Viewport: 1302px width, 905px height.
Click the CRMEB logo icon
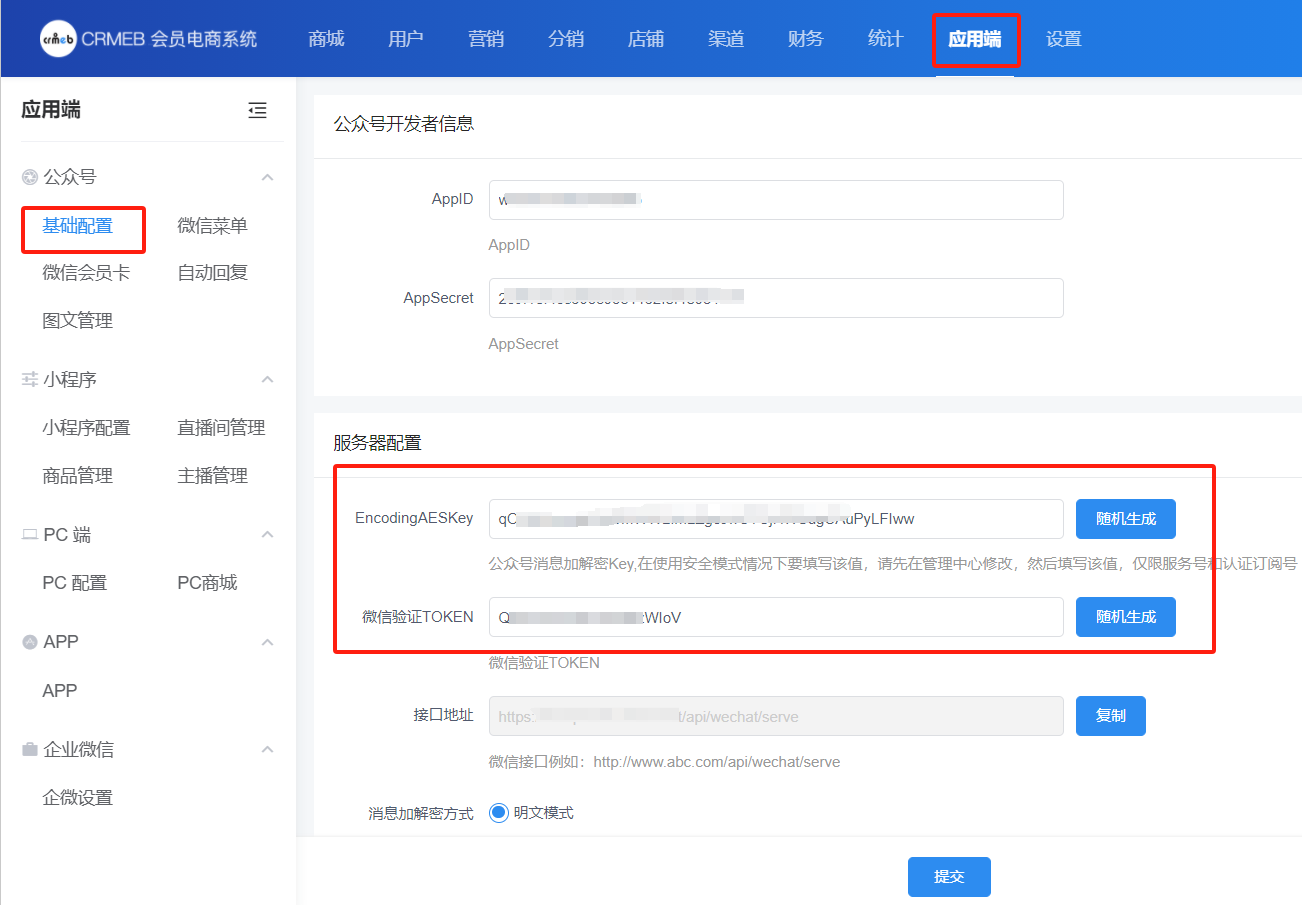pyautogui.click(x=58, y=39)
